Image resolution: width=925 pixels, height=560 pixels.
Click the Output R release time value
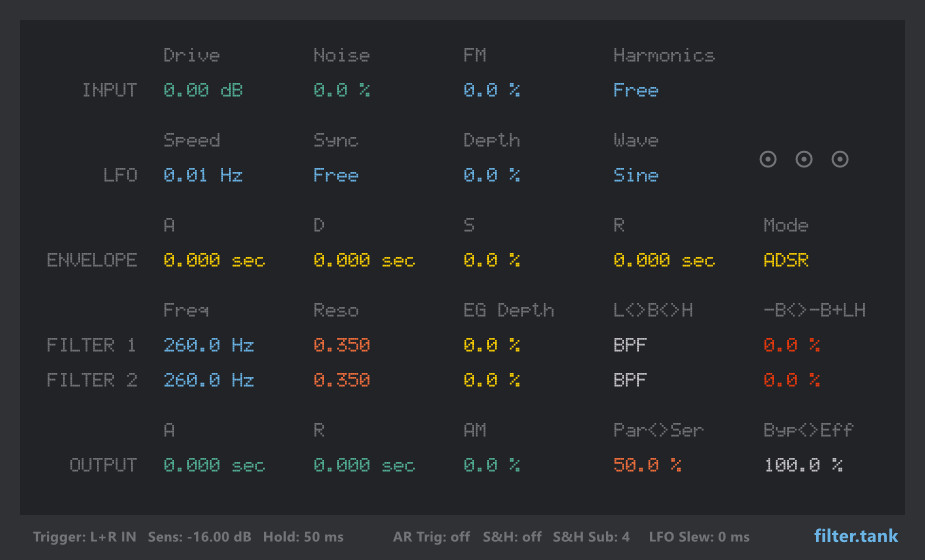tap(364, 466)
